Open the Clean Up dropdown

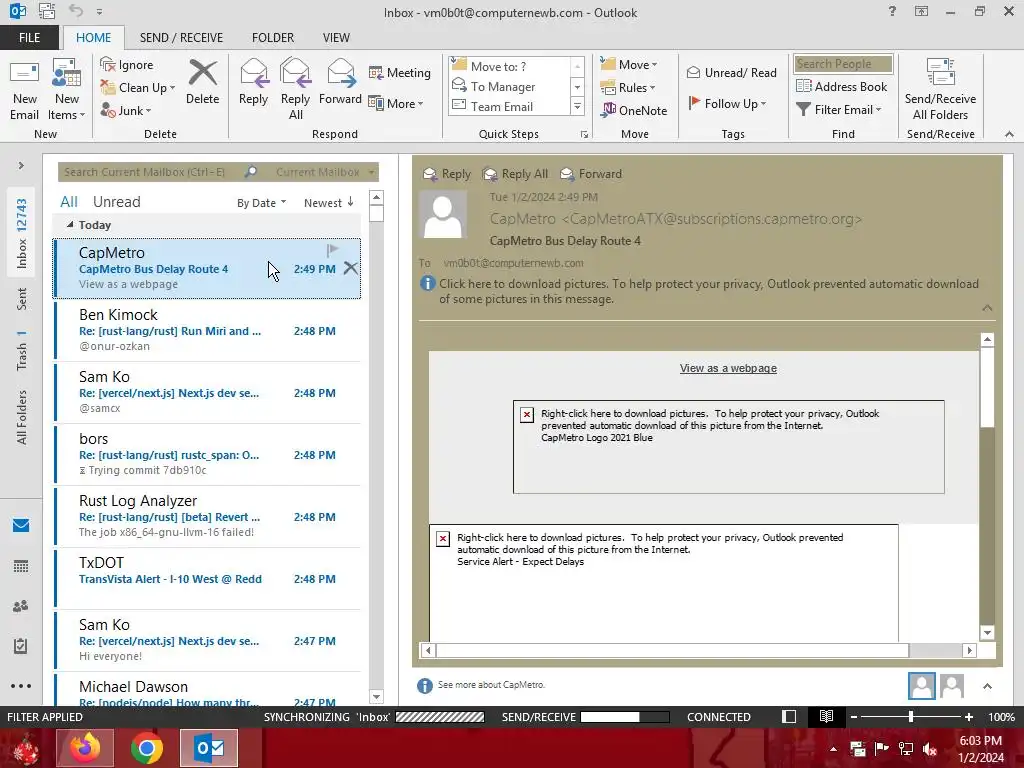[138, 88]
